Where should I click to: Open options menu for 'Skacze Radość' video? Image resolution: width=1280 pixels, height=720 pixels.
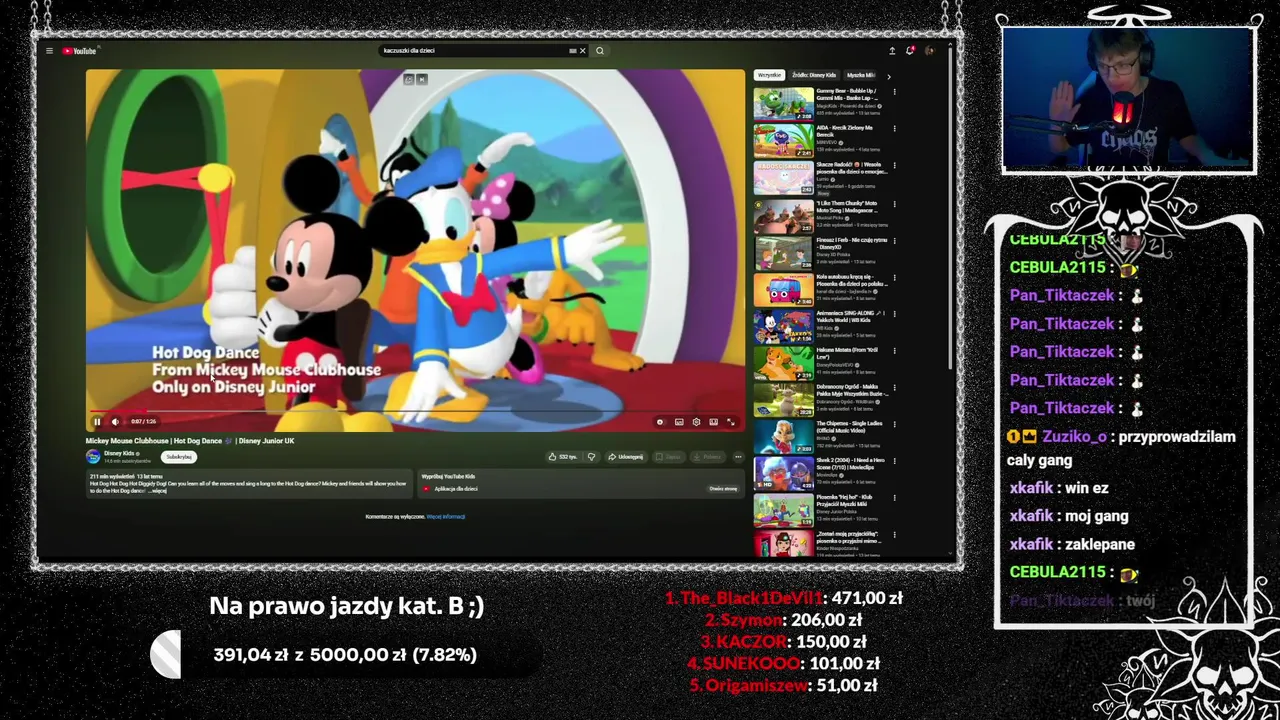pyautogui.click(x=894, y=166)
